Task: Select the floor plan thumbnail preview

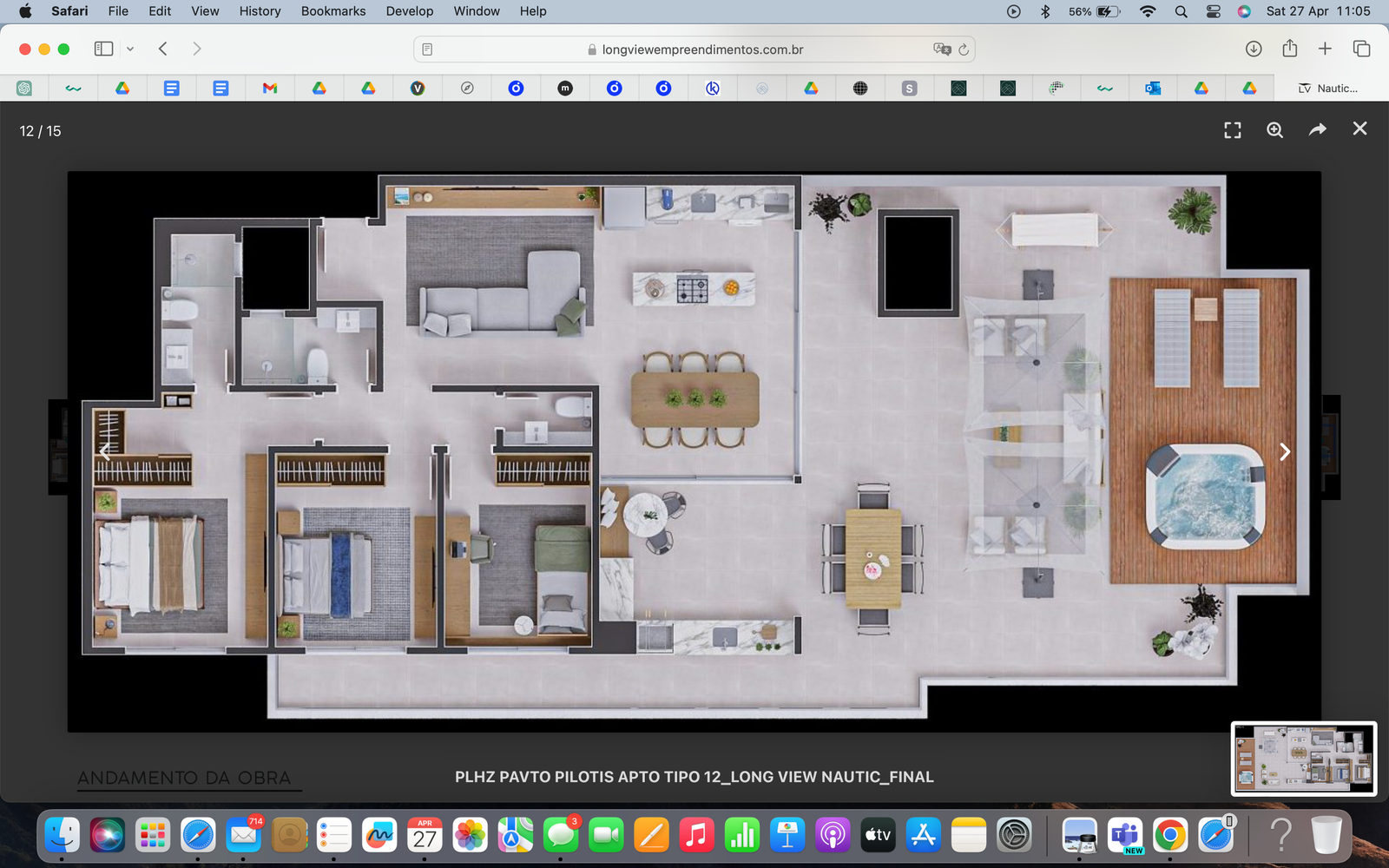Action: point(1303,759)
